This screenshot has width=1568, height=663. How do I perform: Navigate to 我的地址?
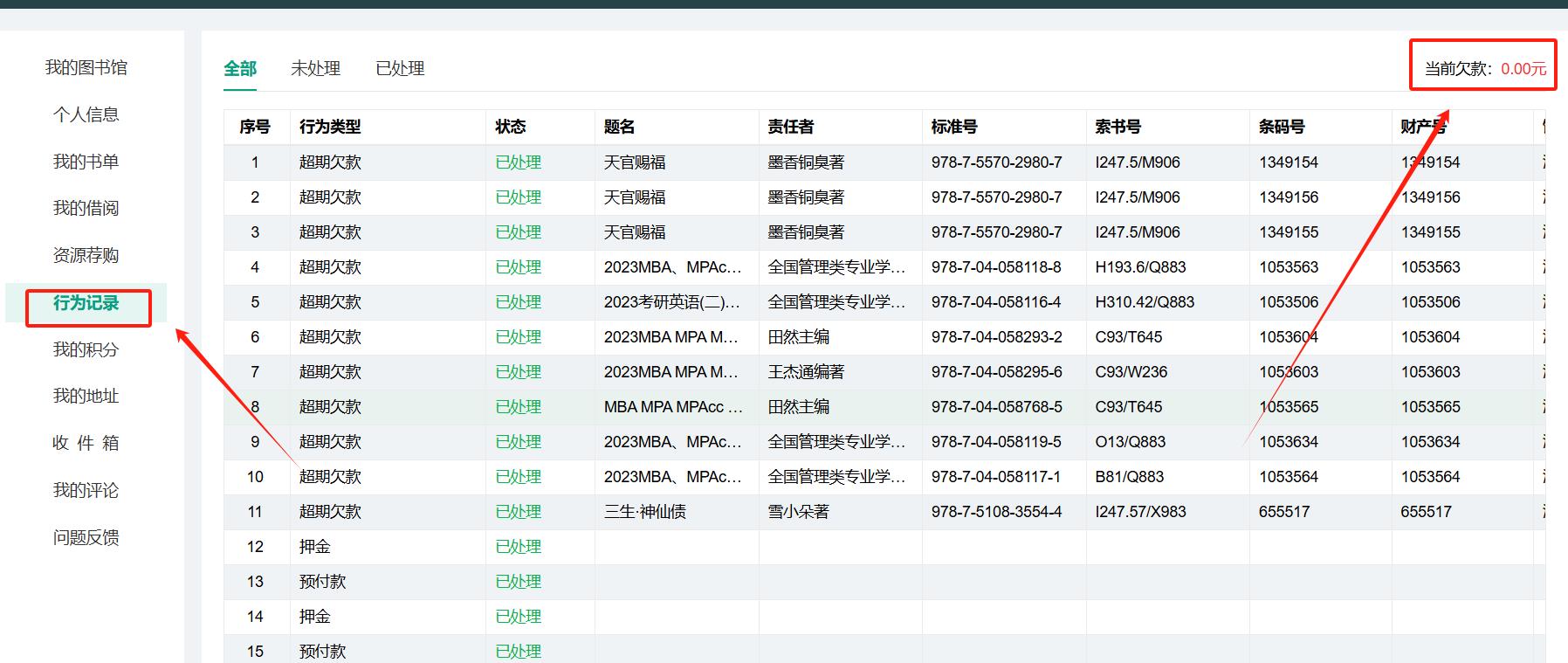[86, 396]
